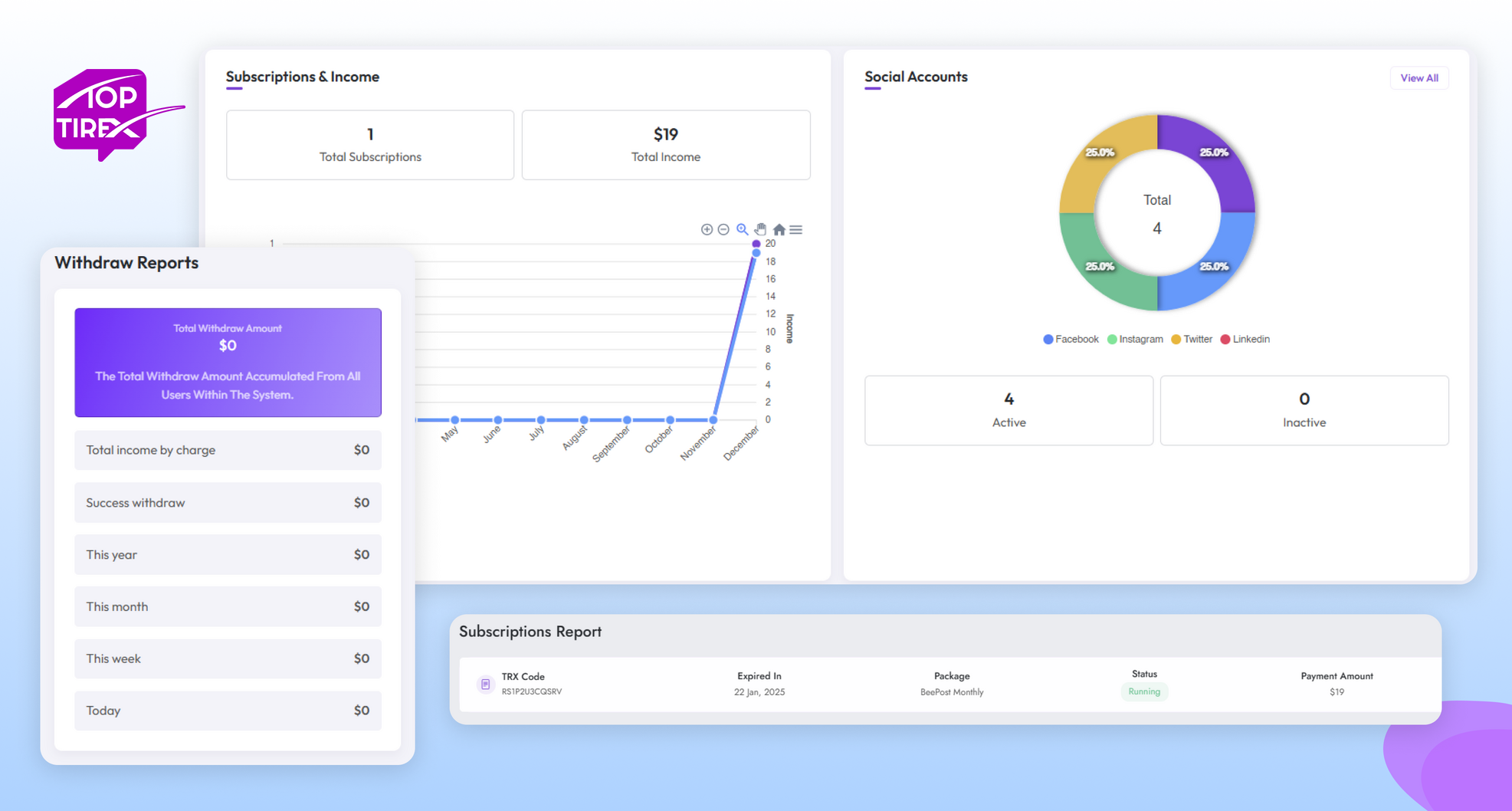Image resolution: width=1512 pixels, height=811 pixels.
Task: Click the chart zoom in icon
Action: pyautogui.click(x=707, y=229)
